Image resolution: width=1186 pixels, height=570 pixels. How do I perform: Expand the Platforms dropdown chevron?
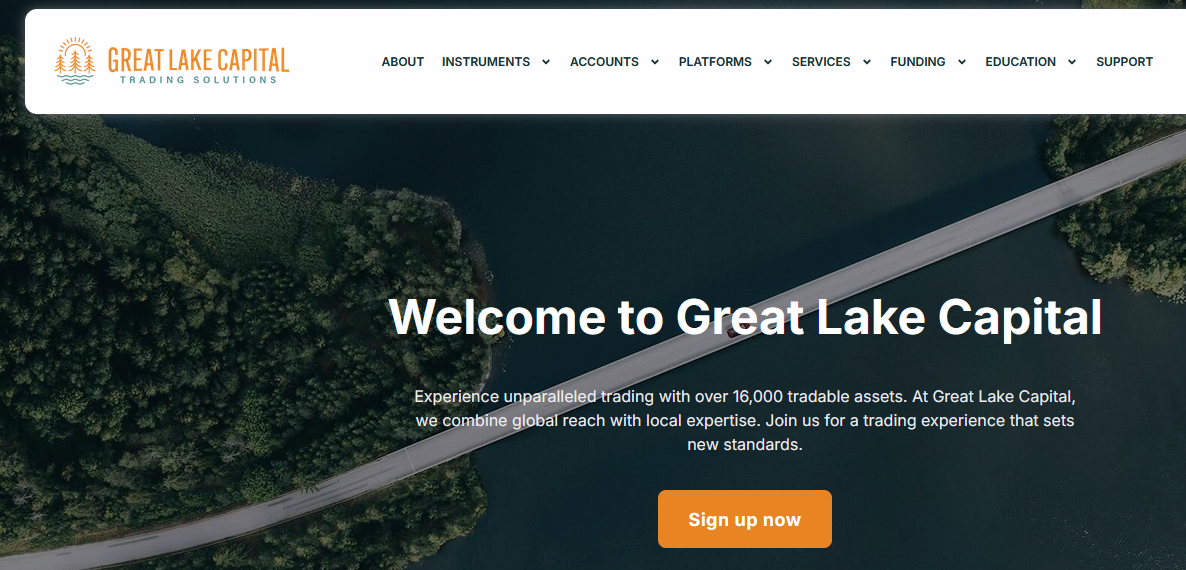(768, 62)
